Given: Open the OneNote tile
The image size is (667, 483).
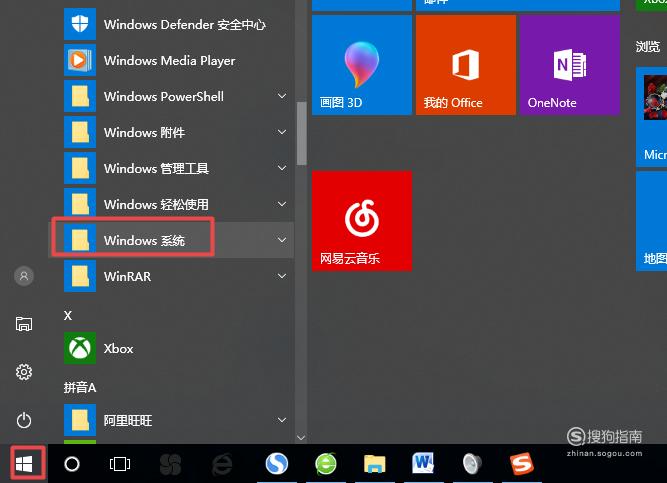Looking at the screenshot, I should (x=570, y=65).
